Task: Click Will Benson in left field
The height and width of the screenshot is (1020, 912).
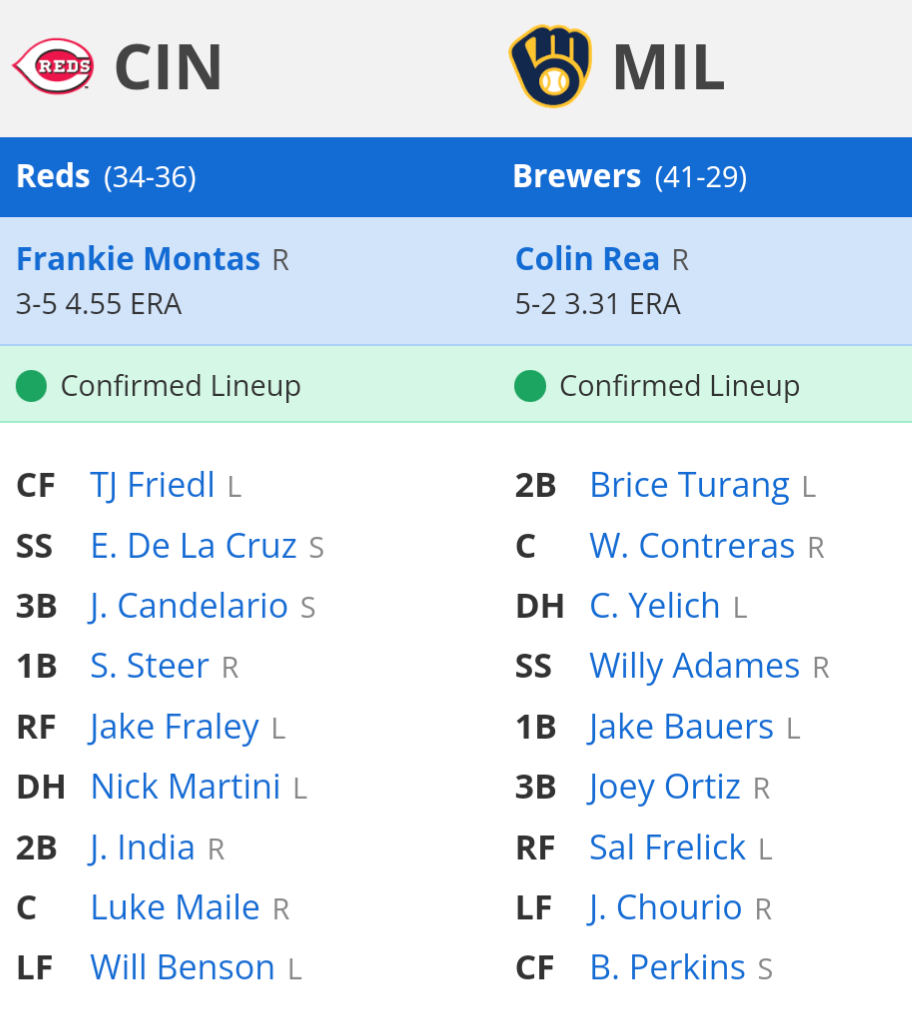Action: 182,967
